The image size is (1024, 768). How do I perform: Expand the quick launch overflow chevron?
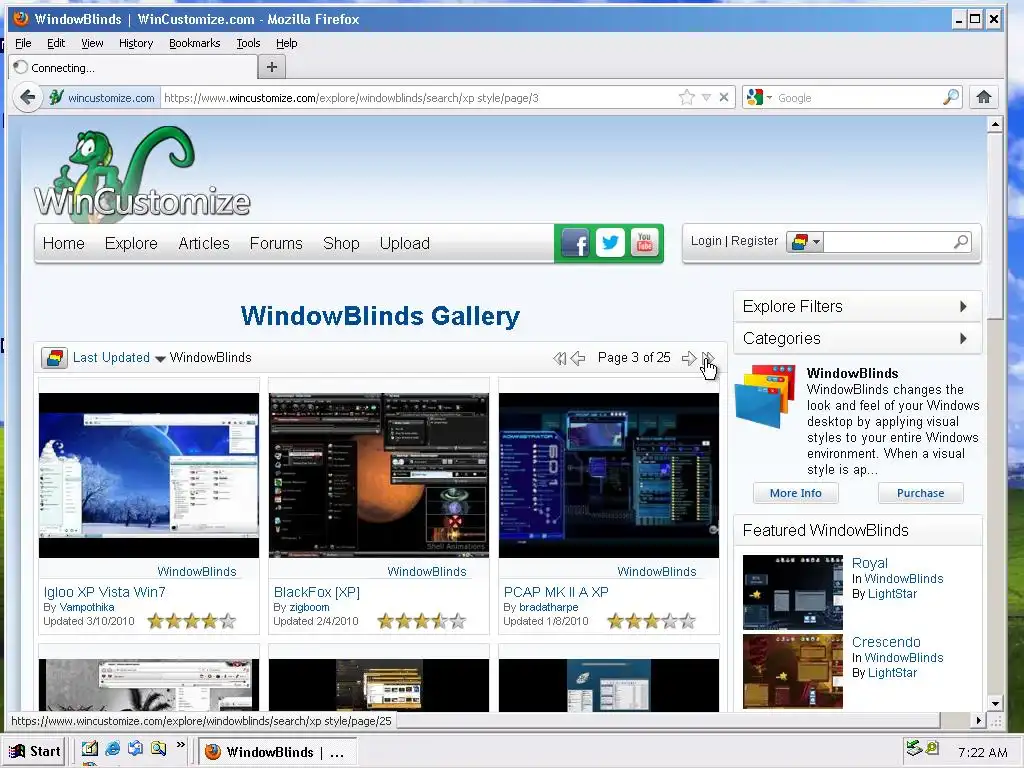[x=180, y=744]
